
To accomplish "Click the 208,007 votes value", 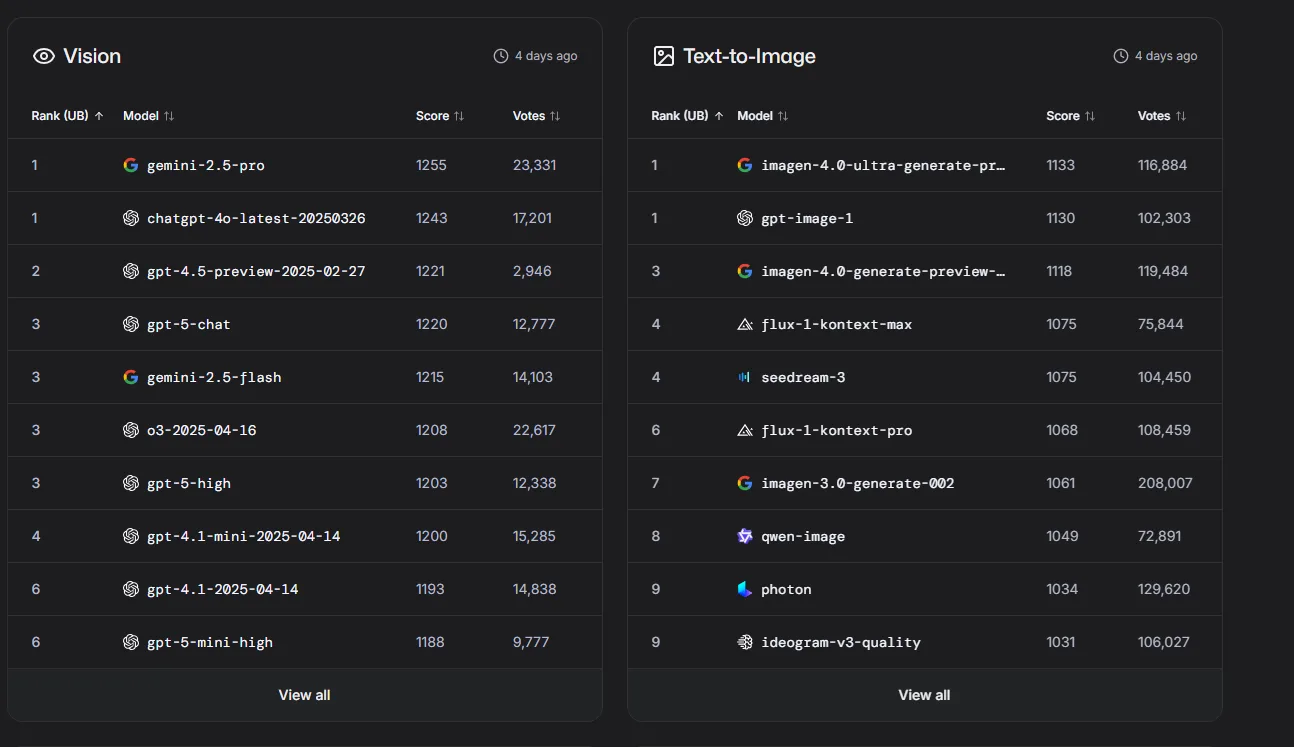I will tap(1165, 483).
